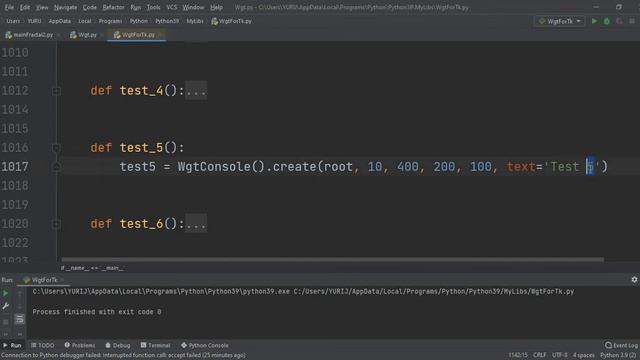Open the Navigate menu
640x360 pixels.
65,7
